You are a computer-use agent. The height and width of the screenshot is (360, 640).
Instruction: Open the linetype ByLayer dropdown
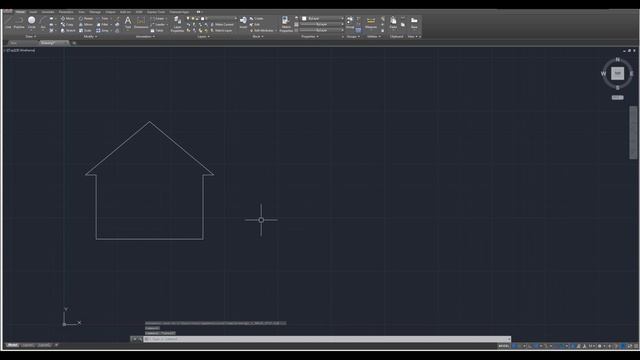pos(322,30)
